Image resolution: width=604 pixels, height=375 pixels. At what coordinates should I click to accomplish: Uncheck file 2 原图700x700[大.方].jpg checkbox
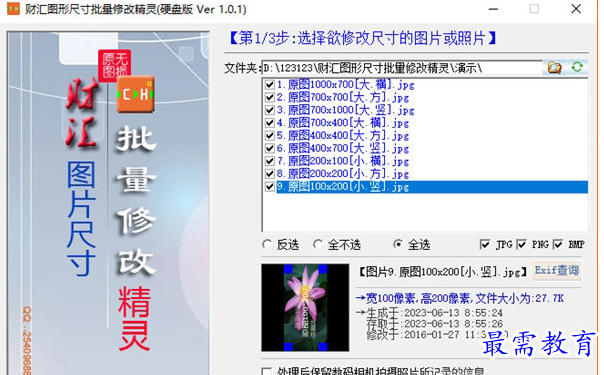(270, 97)
